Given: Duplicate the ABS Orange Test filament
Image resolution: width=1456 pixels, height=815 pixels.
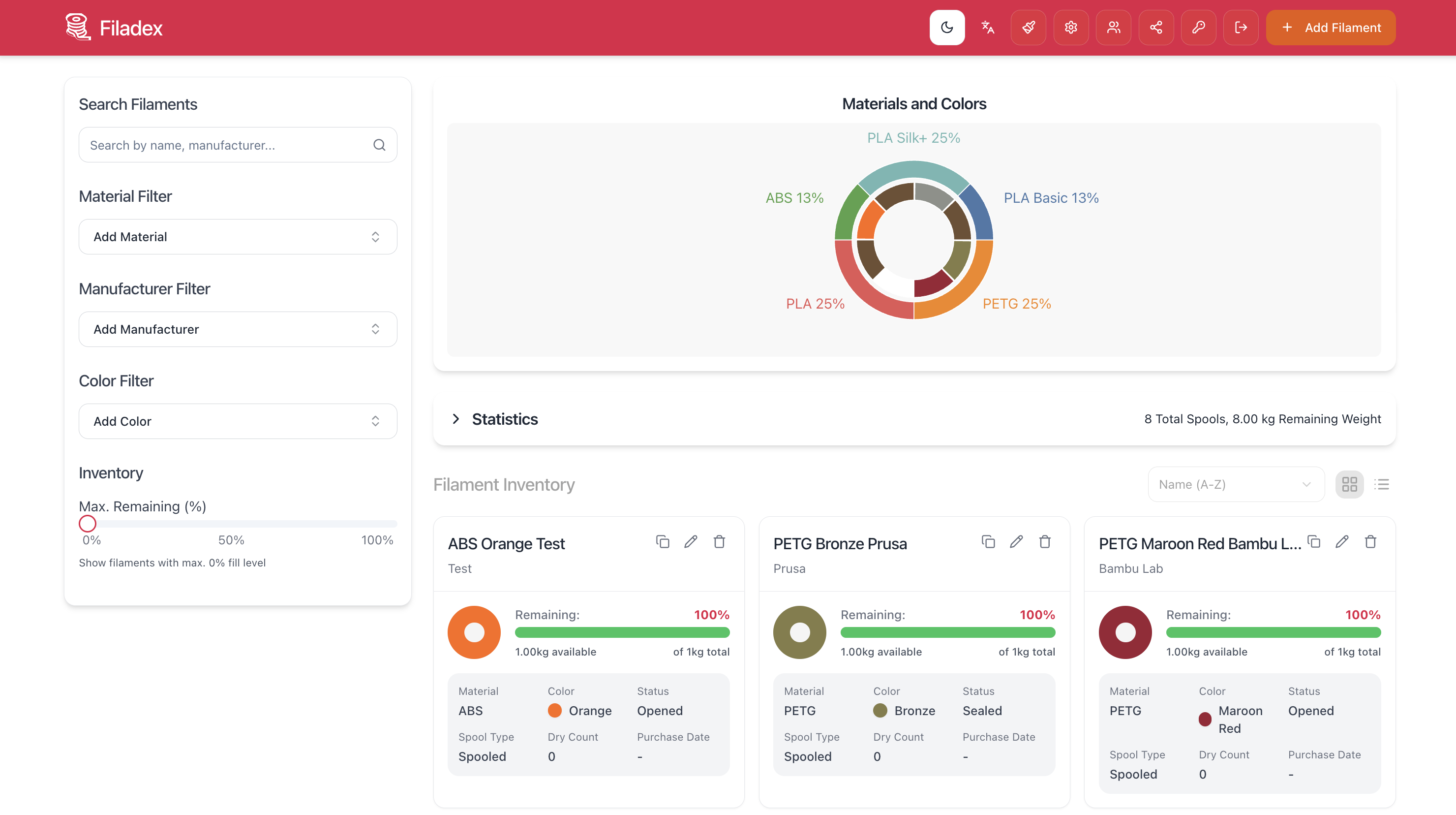Looking at the screenshot, I should [663, 541].
